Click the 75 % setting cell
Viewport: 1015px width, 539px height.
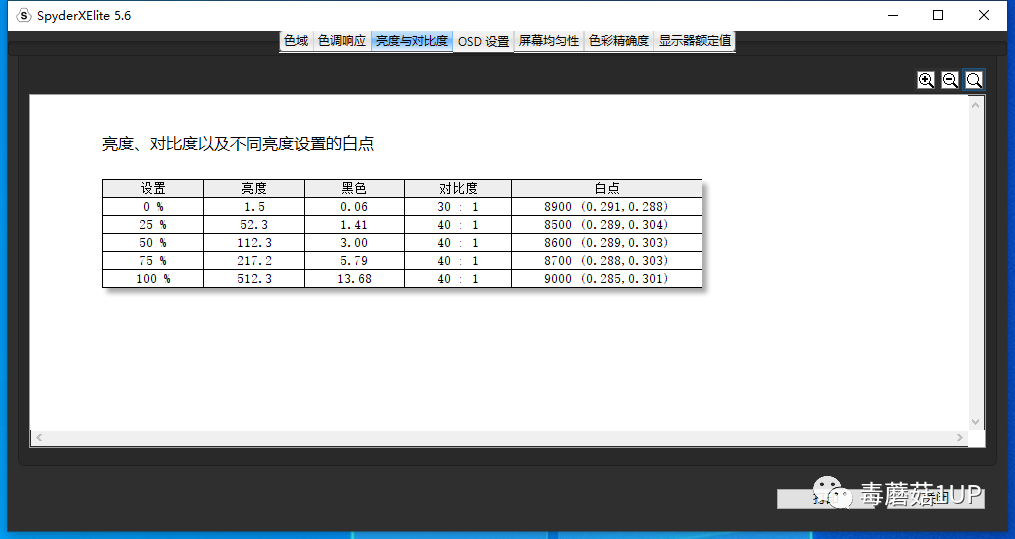point(153,261)
